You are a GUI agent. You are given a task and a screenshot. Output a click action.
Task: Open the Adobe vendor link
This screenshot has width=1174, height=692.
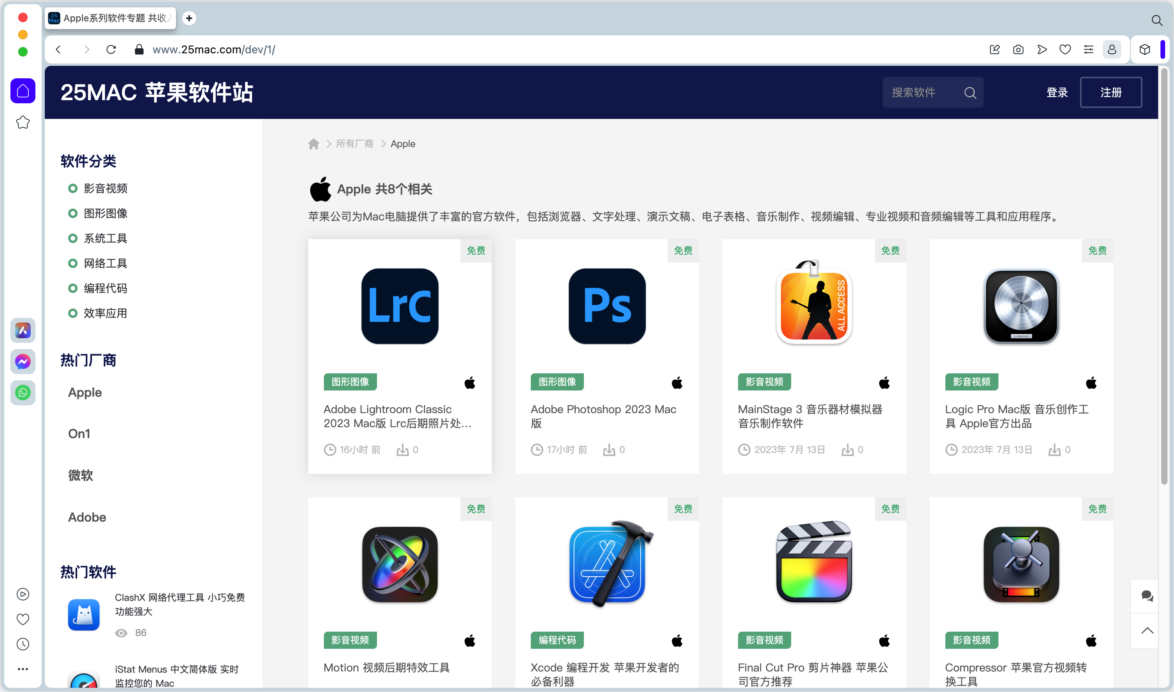point(87,518)
